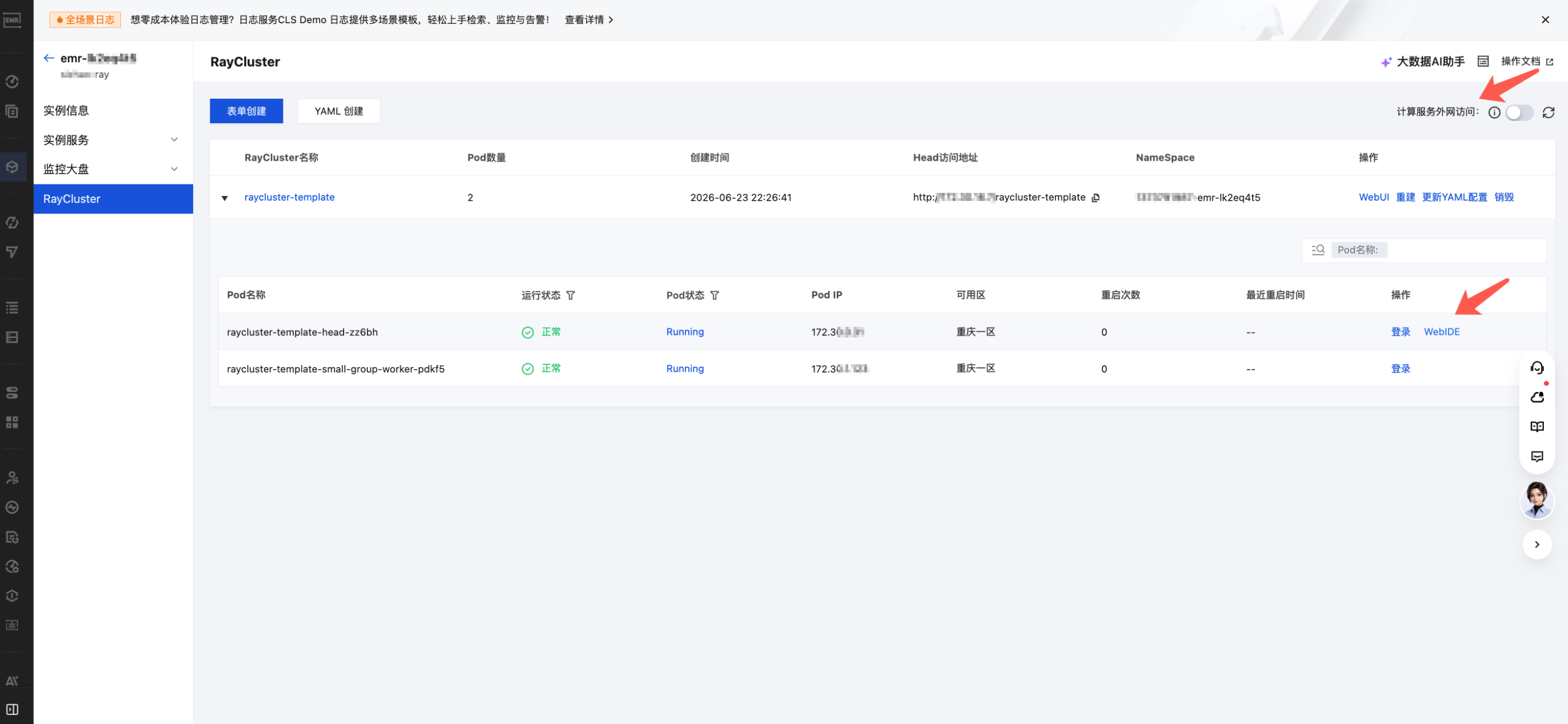Filter by Pod状态 column funnel

(714, 295)
